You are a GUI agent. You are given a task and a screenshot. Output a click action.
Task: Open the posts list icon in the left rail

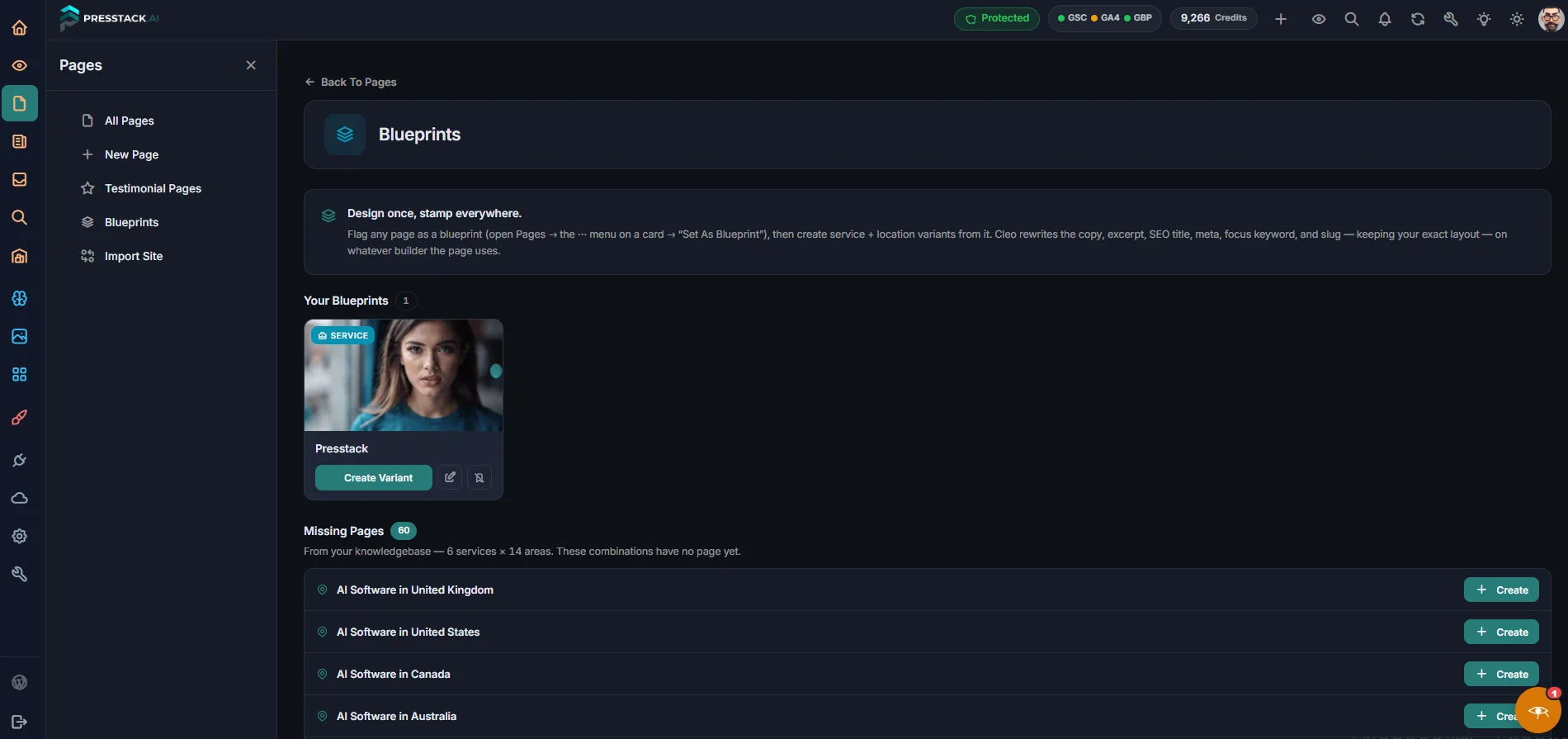20,141
